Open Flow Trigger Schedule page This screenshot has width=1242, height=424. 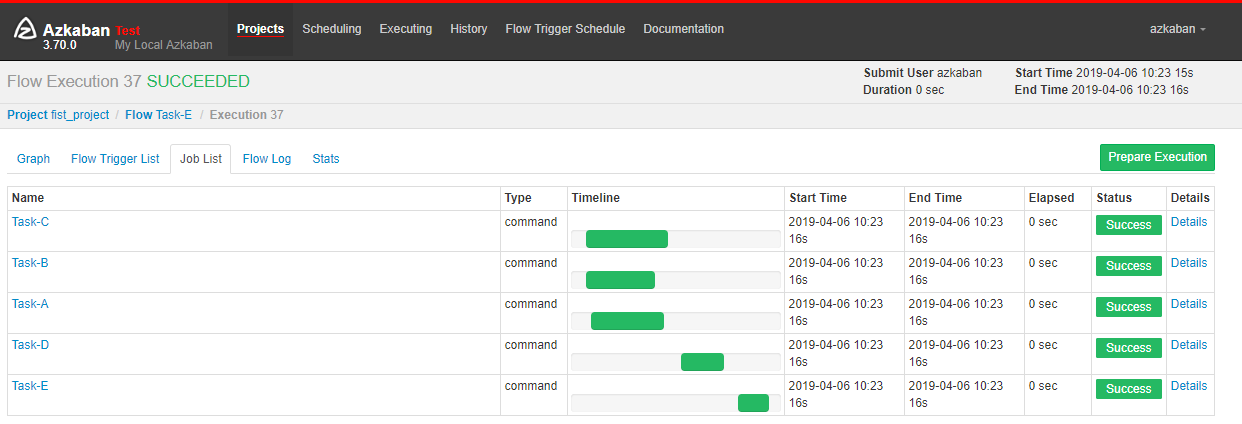(565, 29)
